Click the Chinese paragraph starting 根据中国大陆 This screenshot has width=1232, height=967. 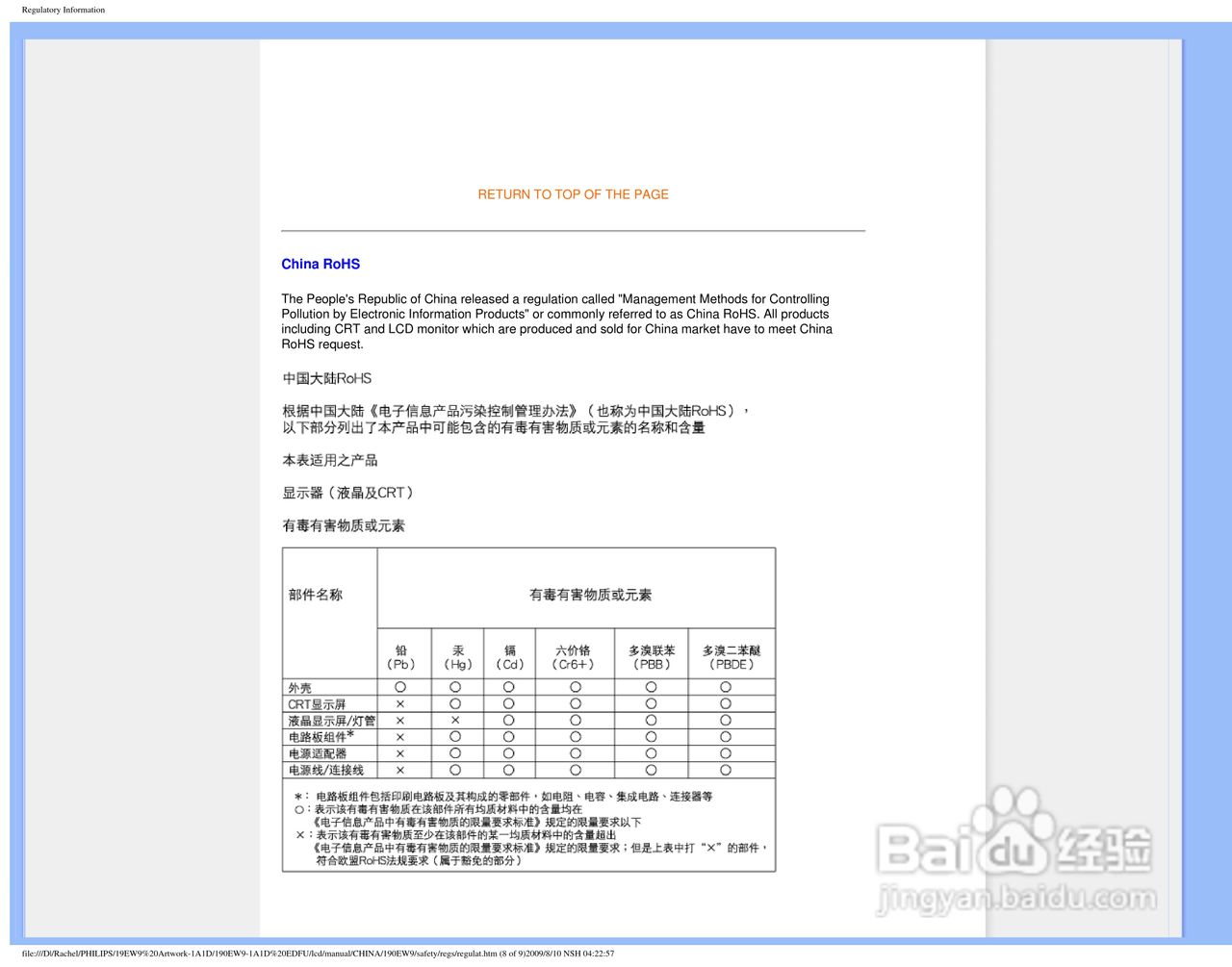click(x=516, y=419)
